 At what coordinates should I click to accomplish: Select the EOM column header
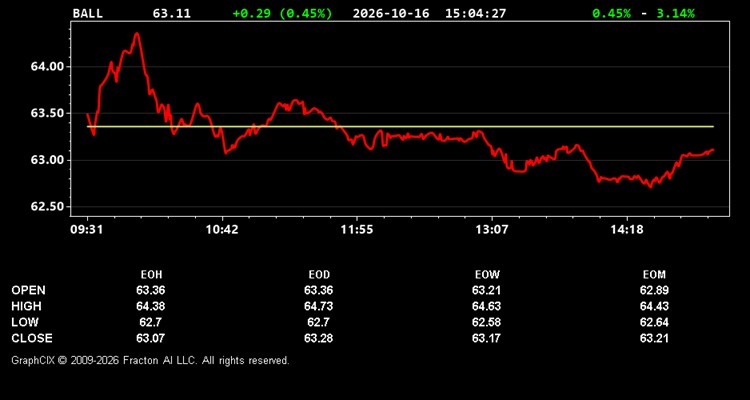pos(654,275)
